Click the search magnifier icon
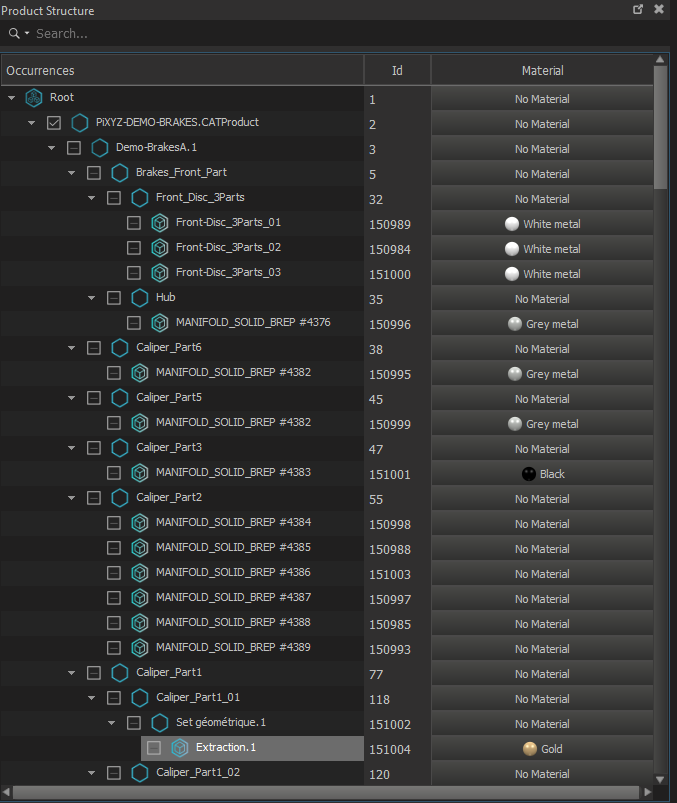Screen dimensions: 677x803 [14, 34]
